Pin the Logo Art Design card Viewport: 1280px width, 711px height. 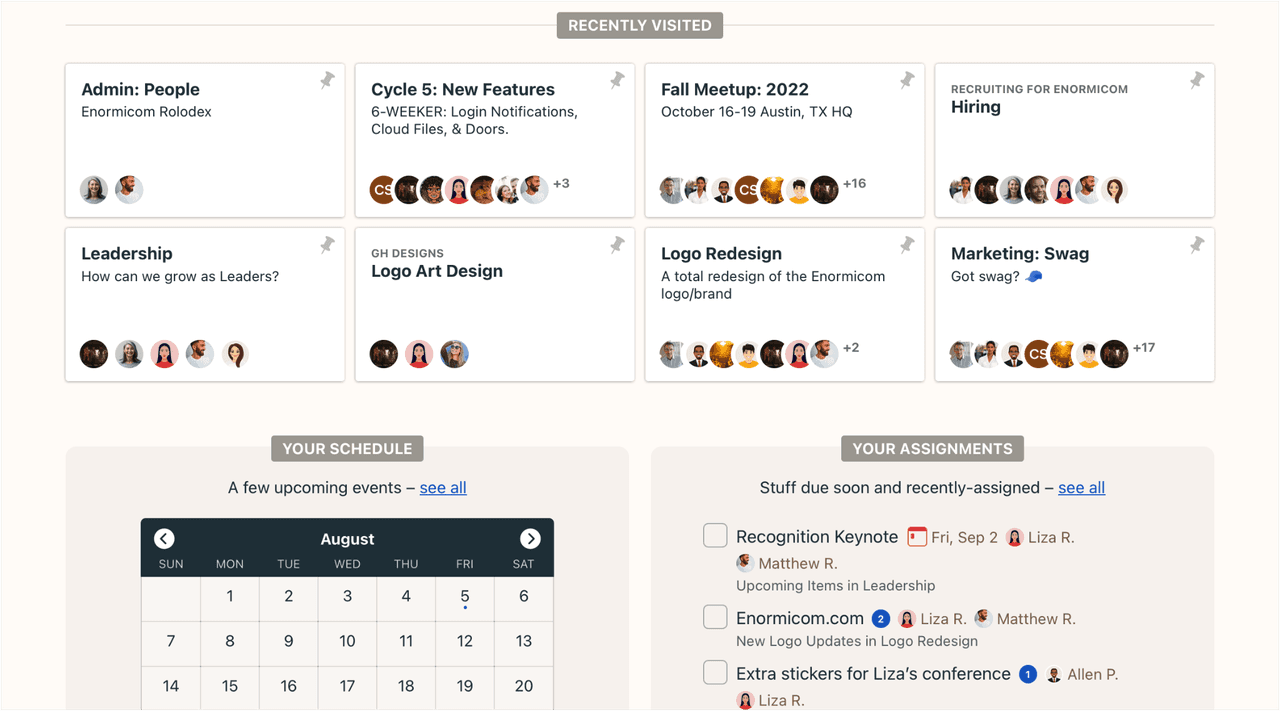[x=617, y=244]
